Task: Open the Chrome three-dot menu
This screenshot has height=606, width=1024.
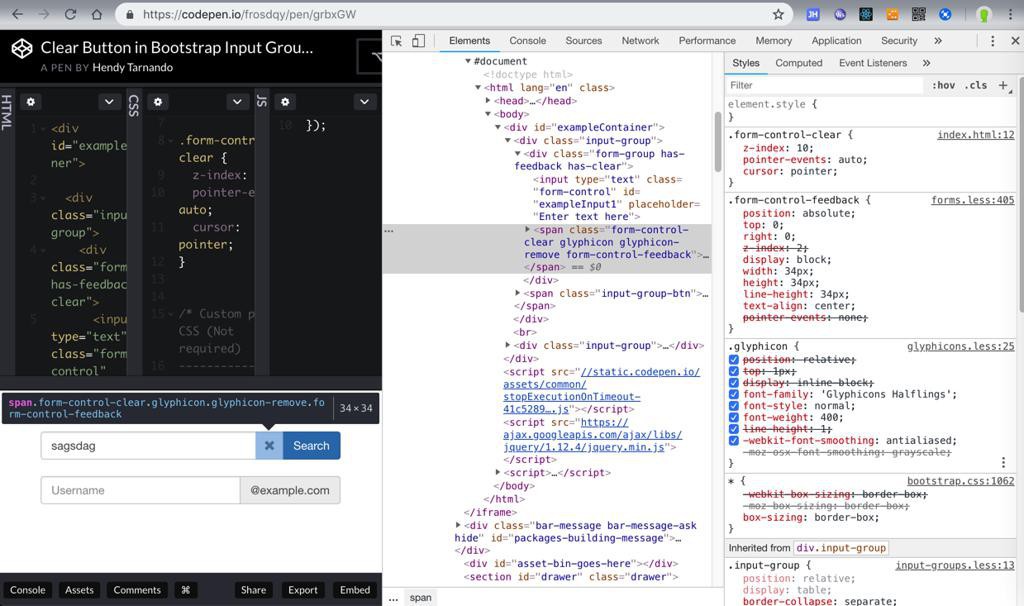Action: coord(1011,14)
